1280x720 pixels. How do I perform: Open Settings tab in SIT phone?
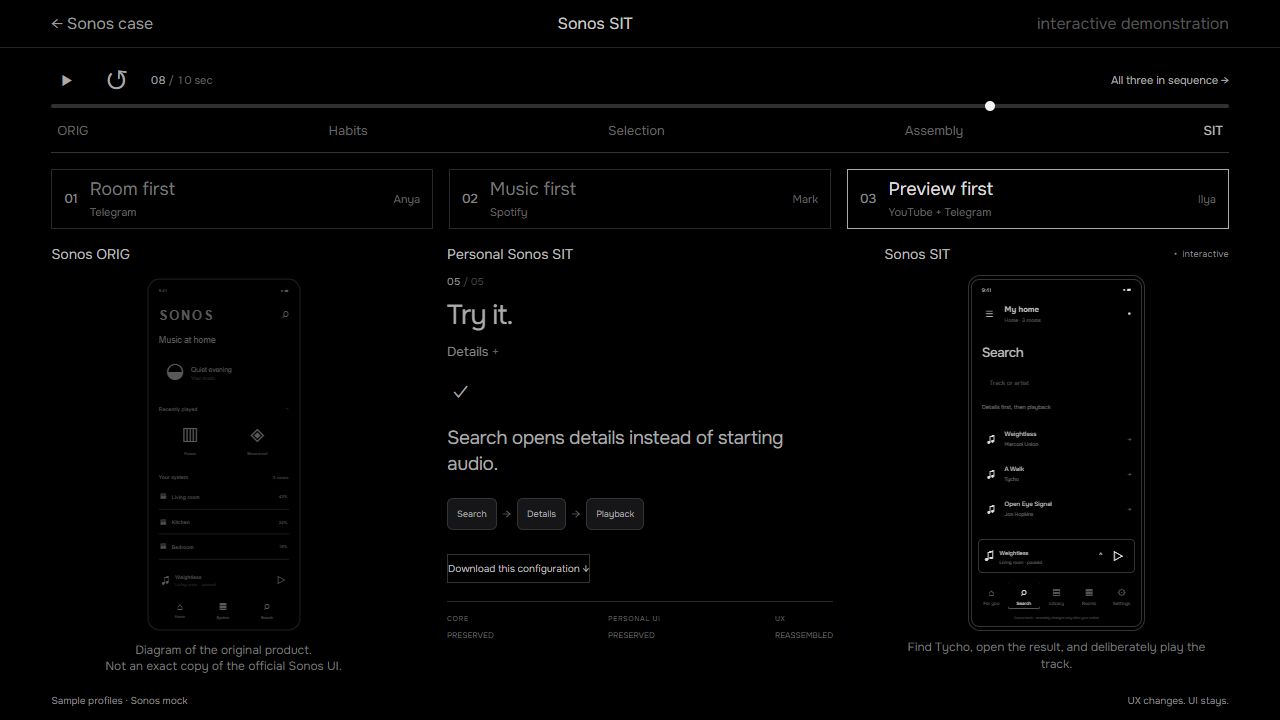click(1121, 597)
